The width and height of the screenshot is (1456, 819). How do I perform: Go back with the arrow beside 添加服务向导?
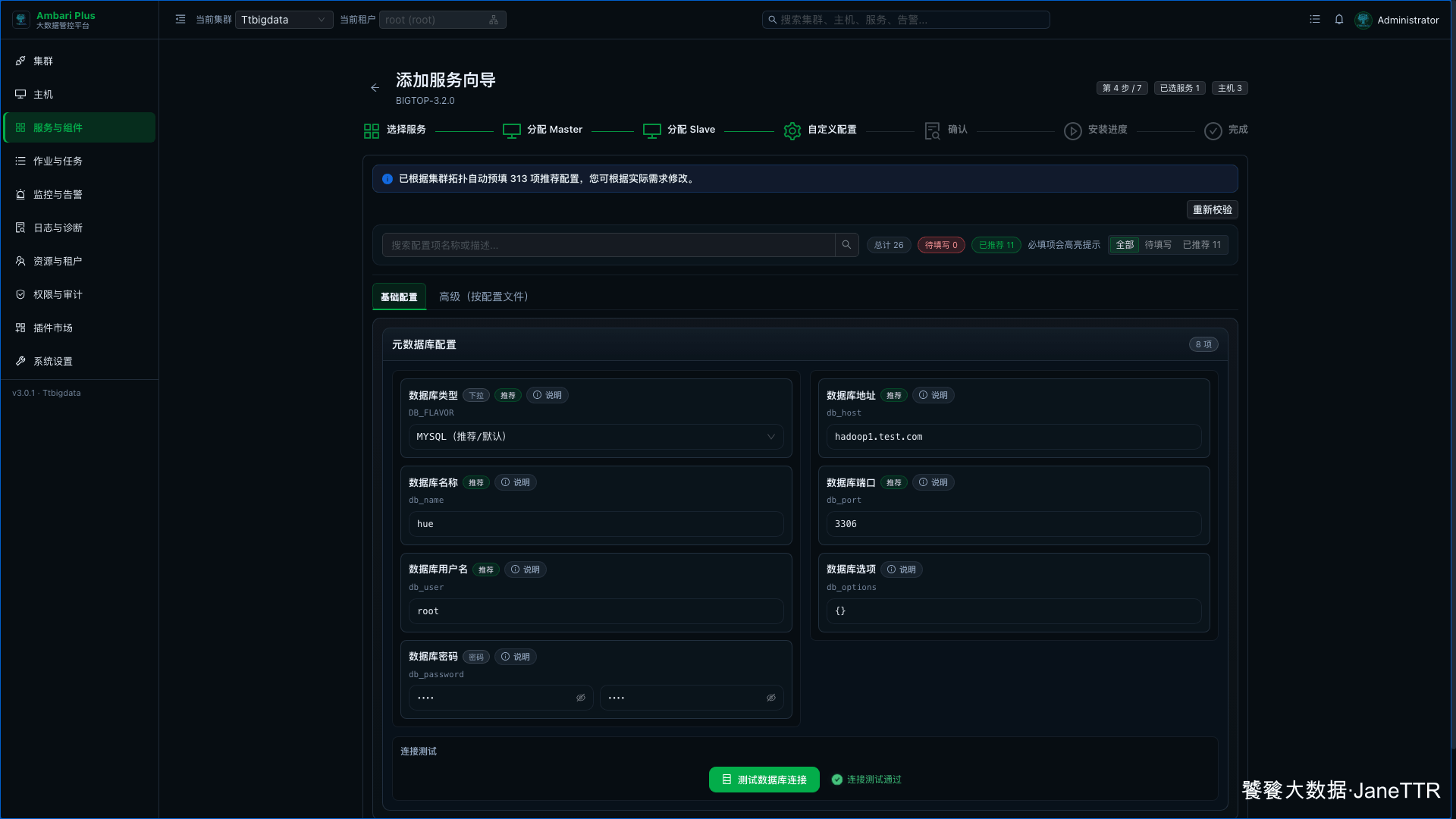coord(375,88)
